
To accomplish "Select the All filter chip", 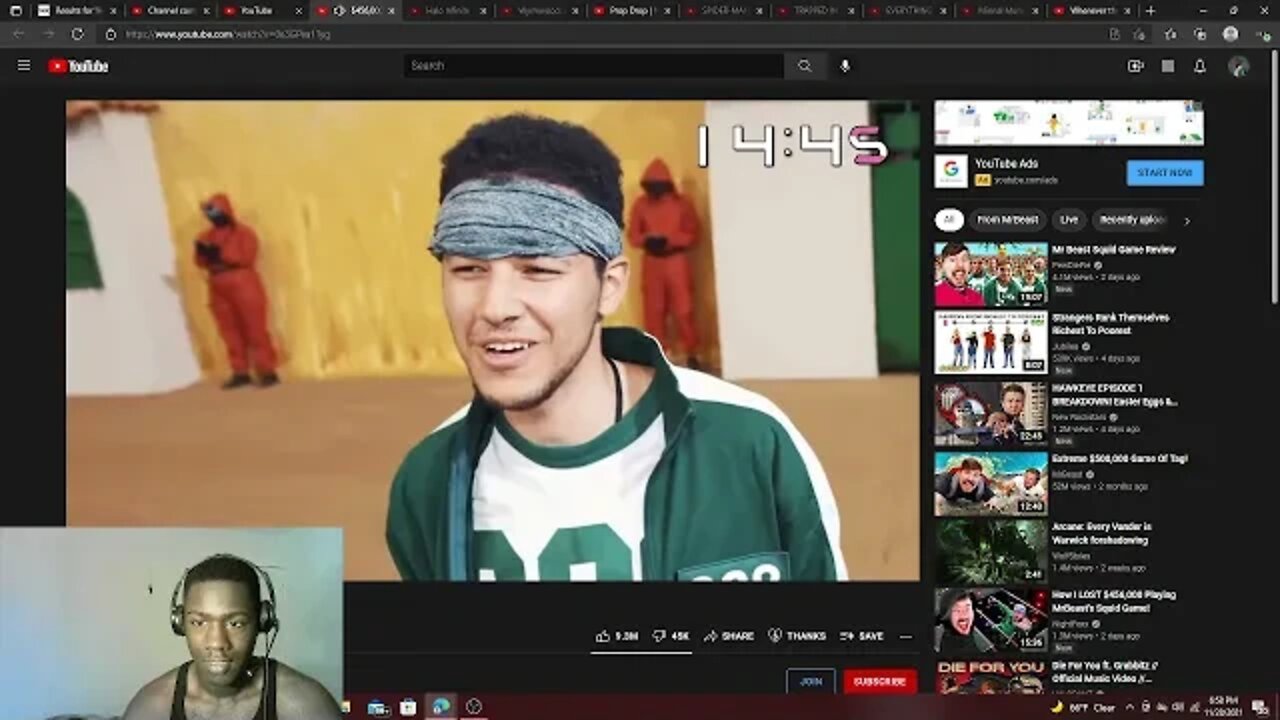I will [948, 220].
